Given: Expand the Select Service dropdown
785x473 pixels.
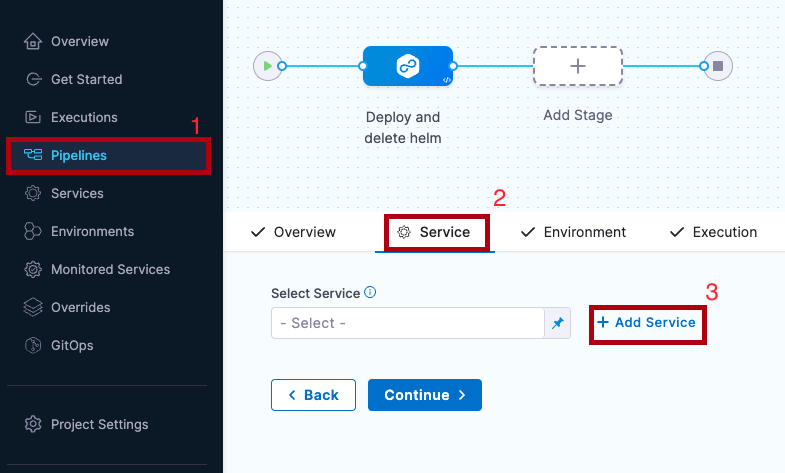Looking at the screenshot, I should pyautogui.click(x=407, y=323).
